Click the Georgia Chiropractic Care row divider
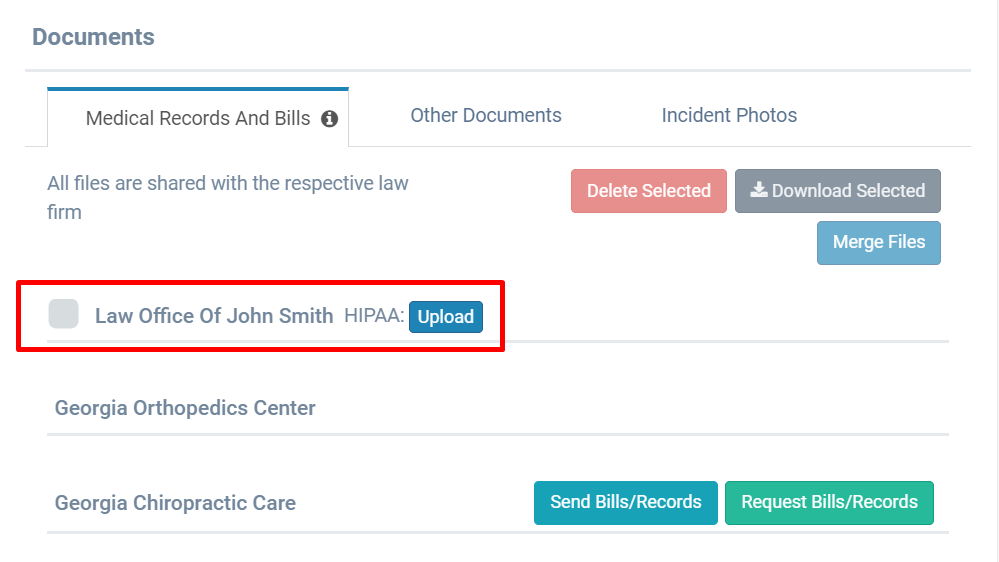Viewport: 999px width, 562px height. click(x=498, y=532)
